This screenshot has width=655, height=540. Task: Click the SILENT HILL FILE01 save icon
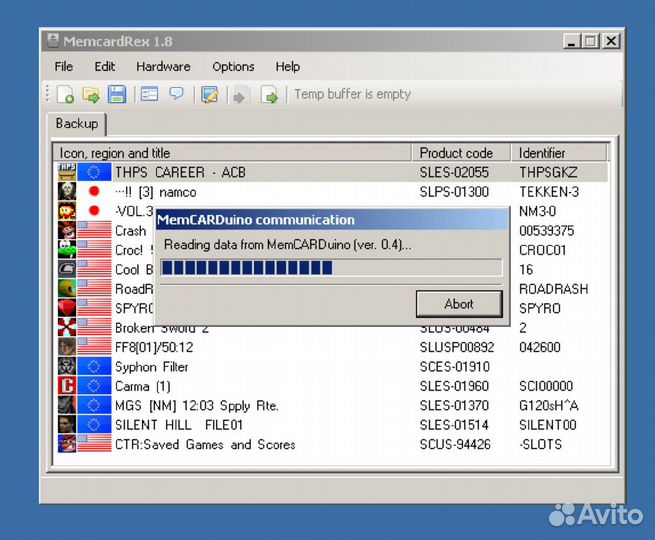point(67,424)
